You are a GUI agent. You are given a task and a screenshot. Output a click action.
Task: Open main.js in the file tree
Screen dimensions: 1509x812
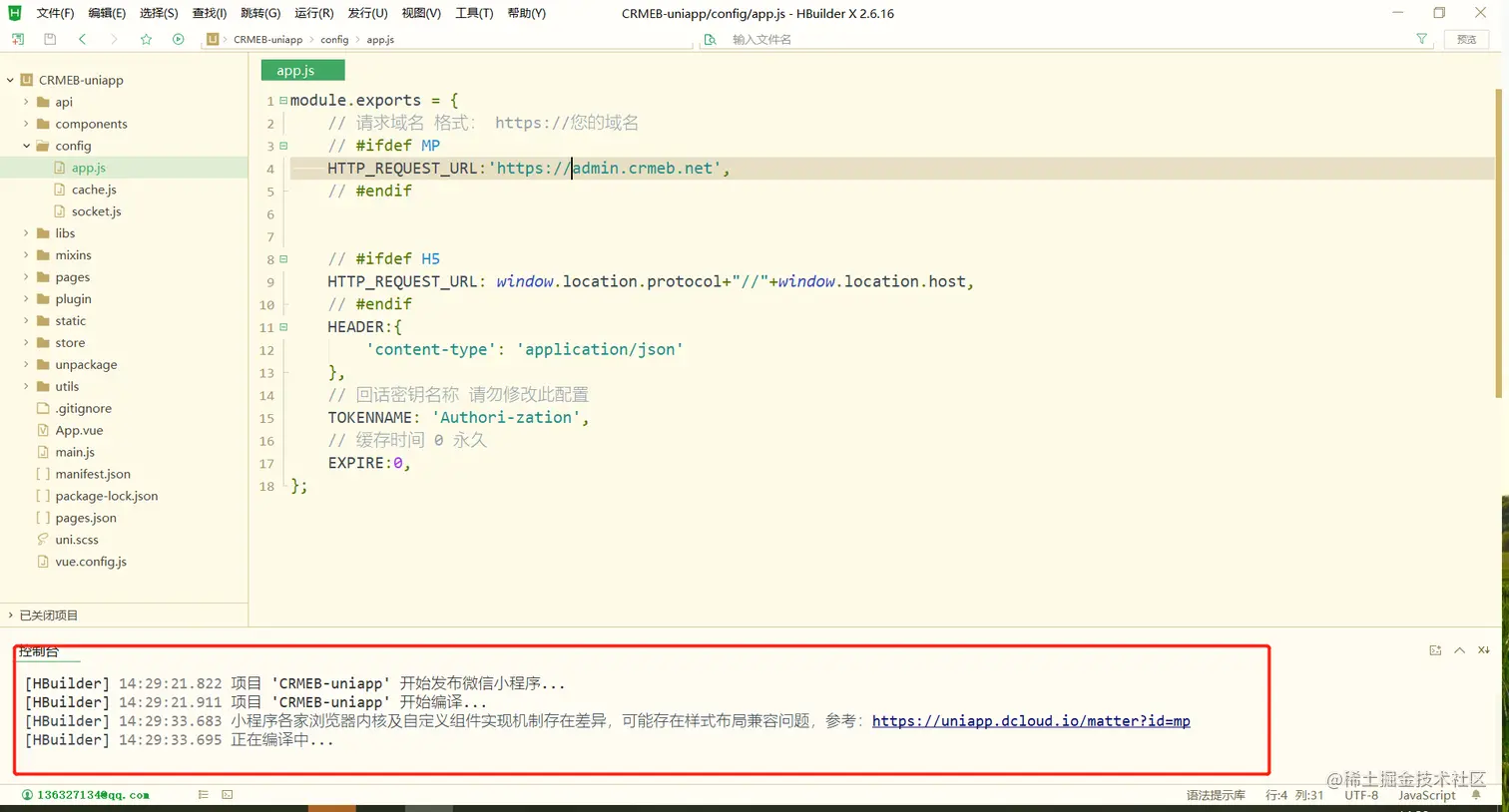coord(75,452)
